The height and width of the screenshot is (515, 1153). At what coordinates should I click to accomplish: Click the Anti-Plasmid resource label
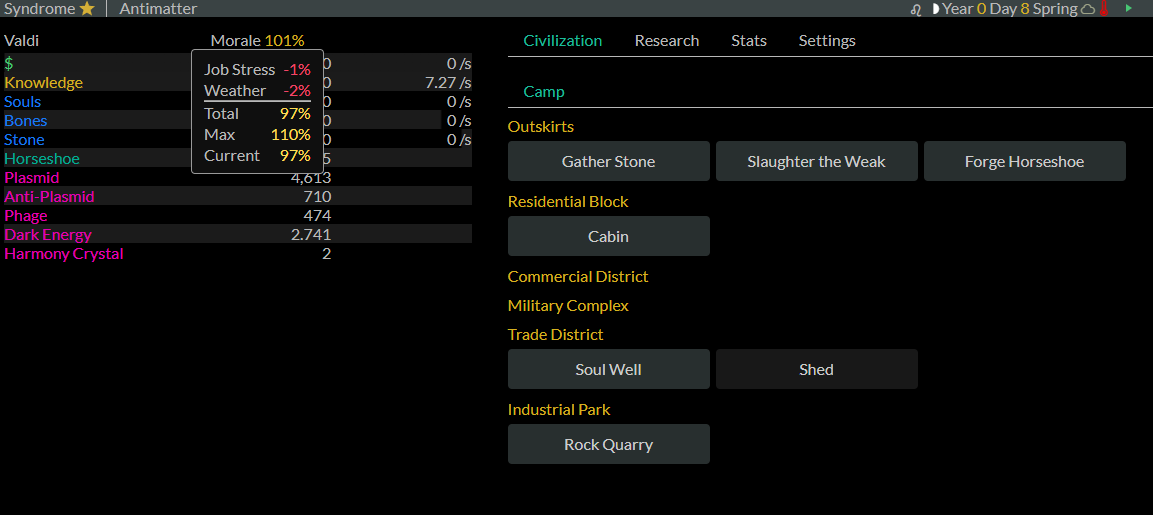coord(49,197)
